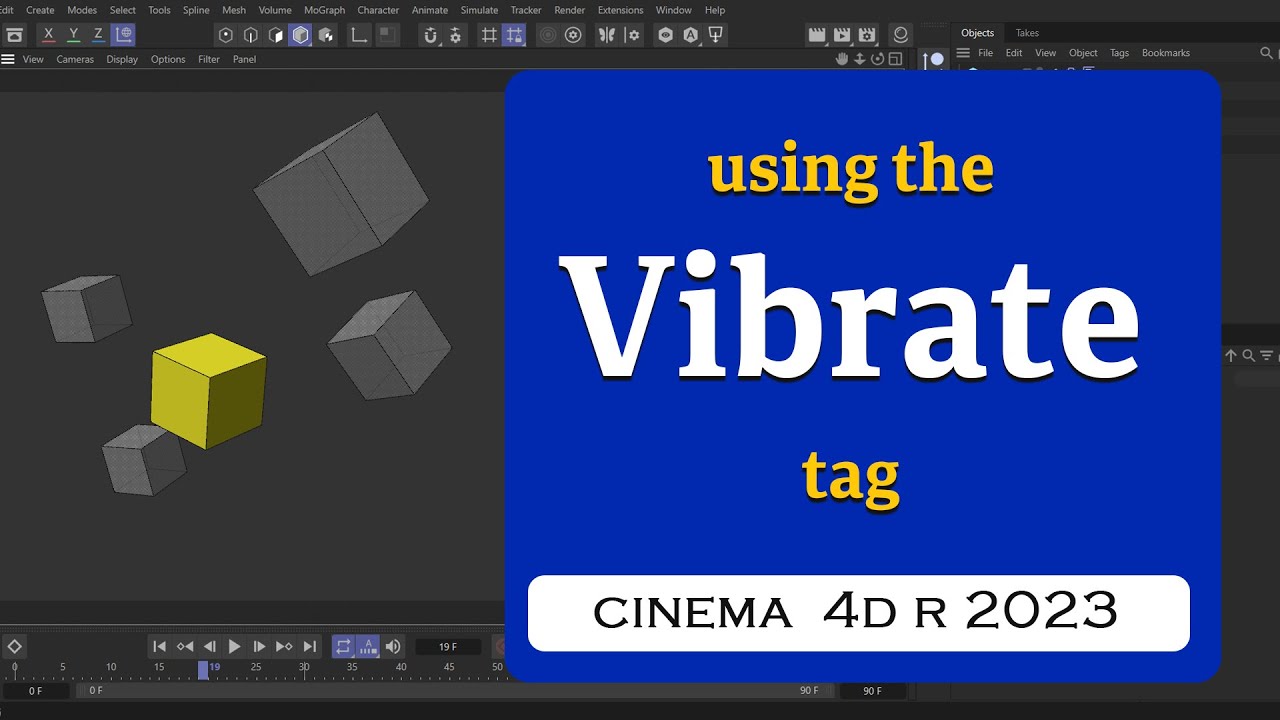Click the current frame 19 F field
This screenshot has height=720, width=1280.
pyautogui.click(x=448, y=647)
